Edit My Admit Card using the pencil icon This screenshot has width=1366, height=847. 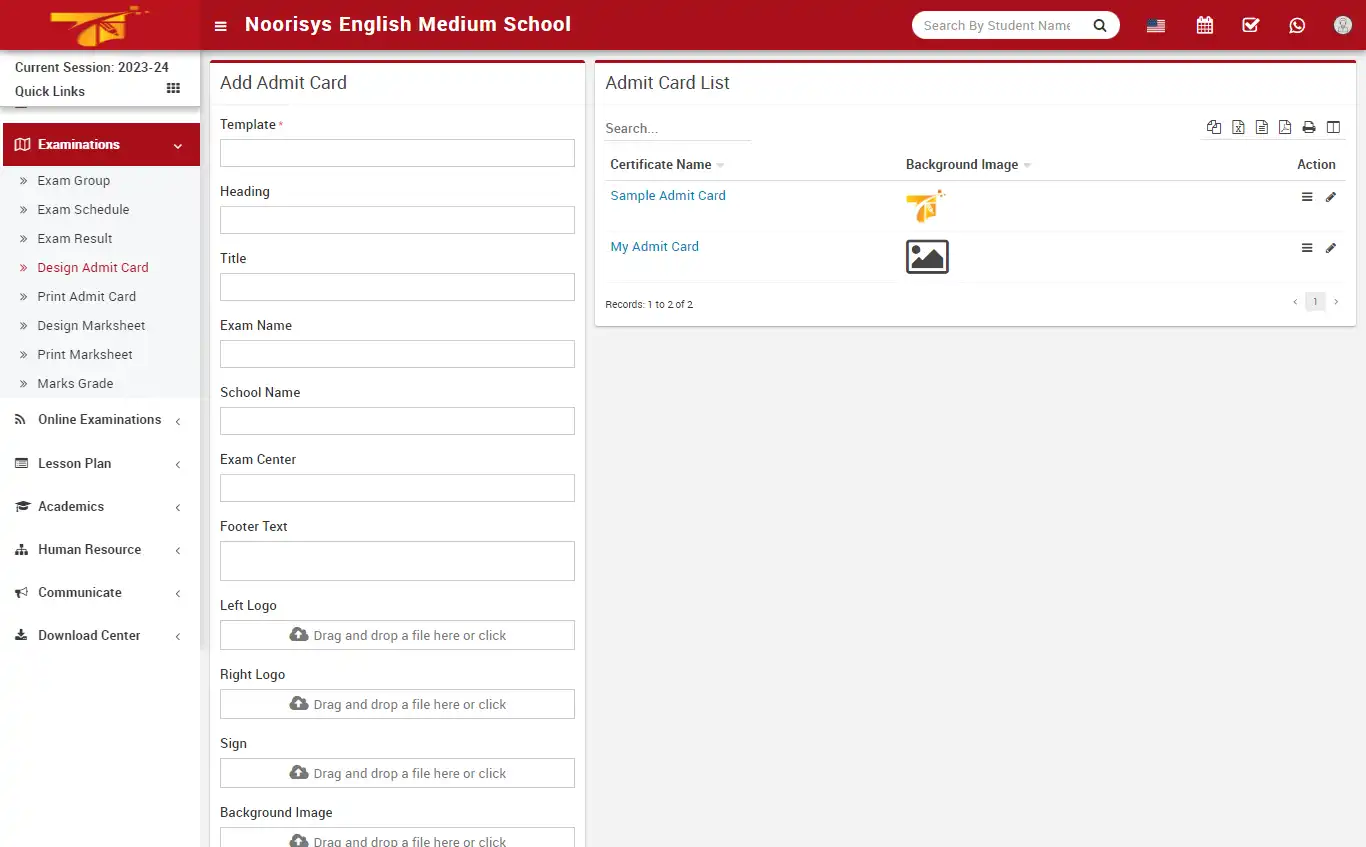coord(1331,247)
